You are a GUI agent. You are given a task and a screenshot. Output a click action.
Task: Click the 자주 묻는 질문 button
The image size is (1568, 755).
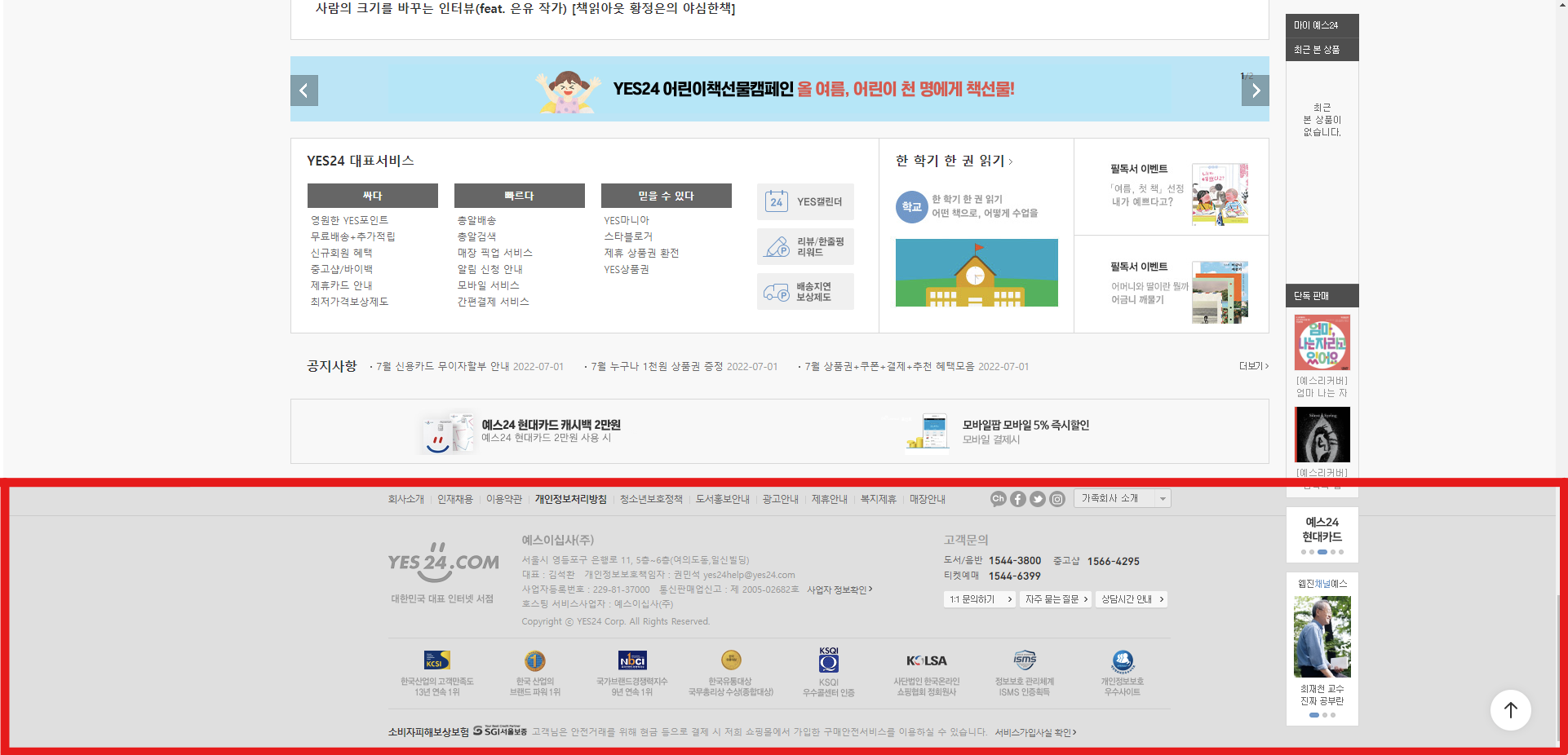1056,599
